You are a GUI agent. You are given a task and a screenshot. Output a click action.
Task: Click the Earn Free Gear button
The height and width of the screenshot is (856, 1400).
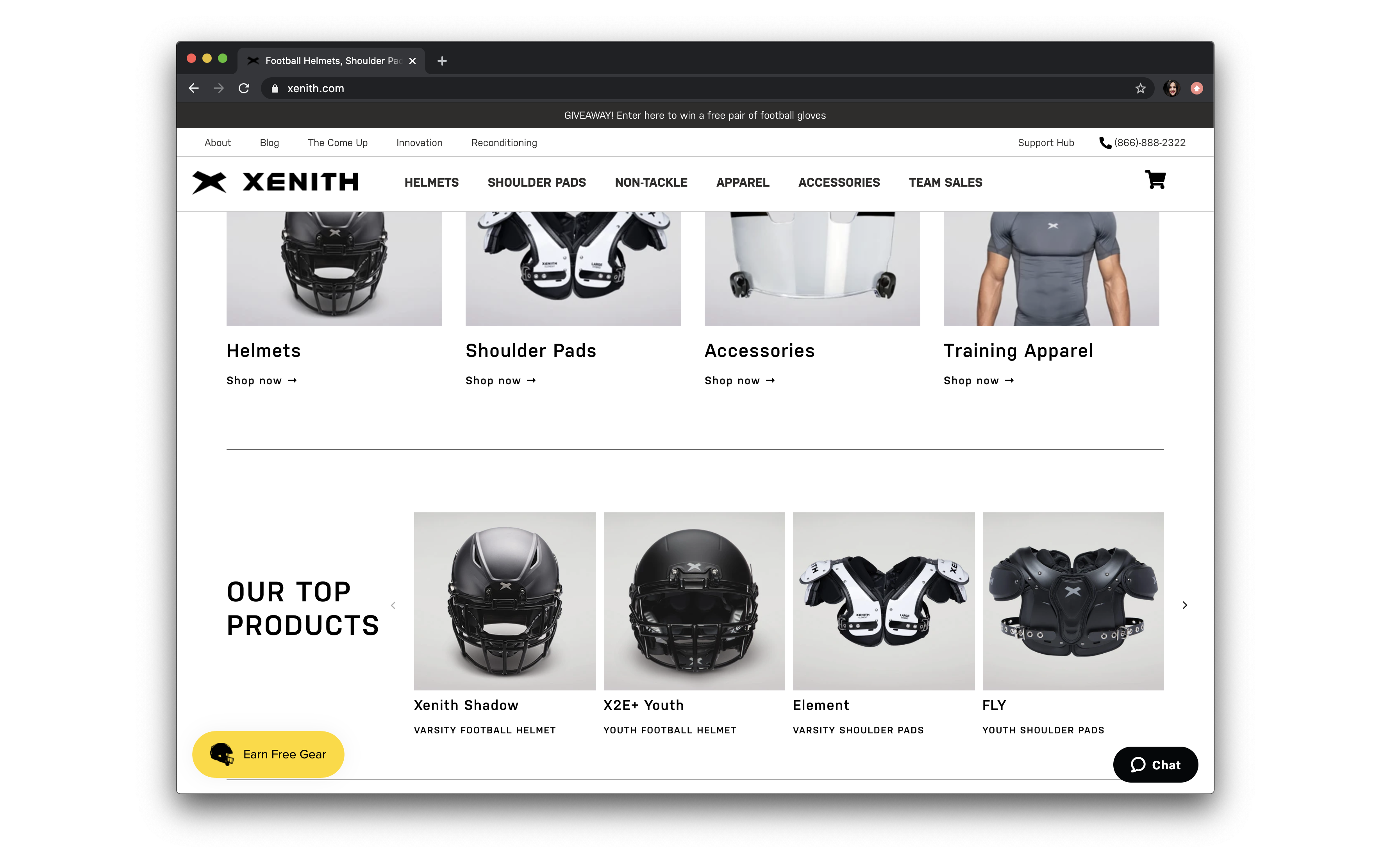click(268, 754)
